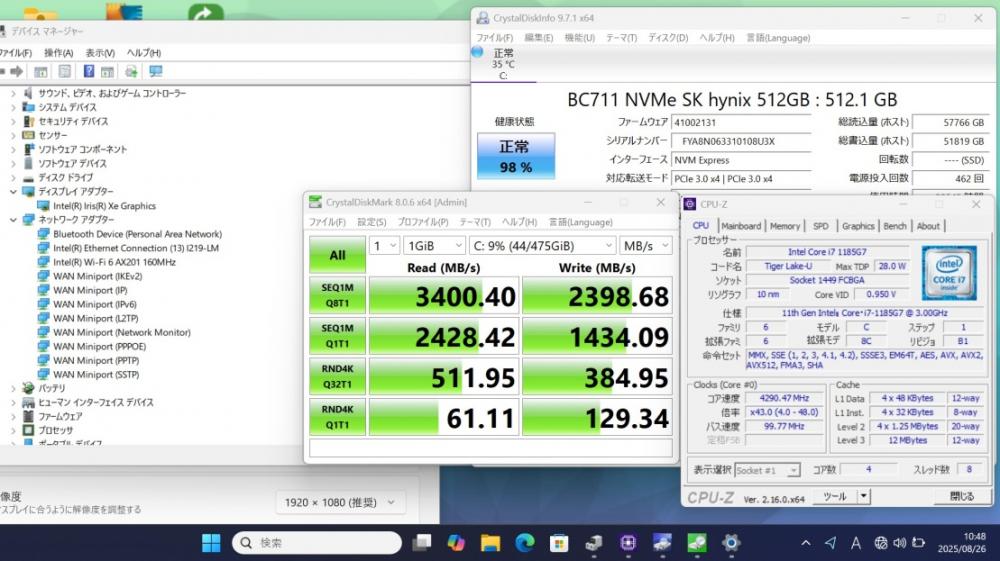
Task: Click the update driver toolbar icon with green arrow
Action: [131, 71]
